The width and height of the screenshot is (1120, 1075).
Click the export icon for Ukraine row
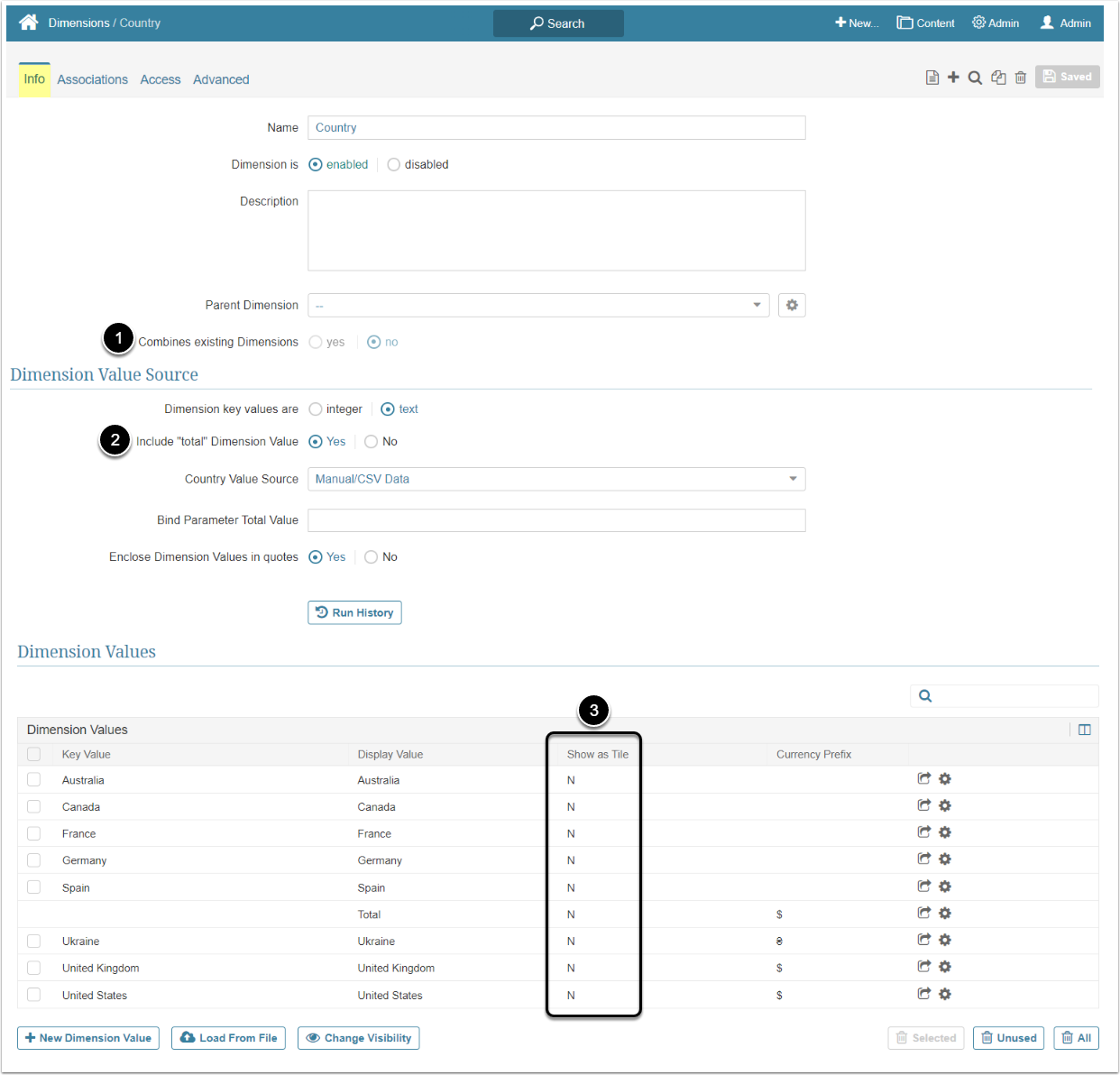point(924,940)
